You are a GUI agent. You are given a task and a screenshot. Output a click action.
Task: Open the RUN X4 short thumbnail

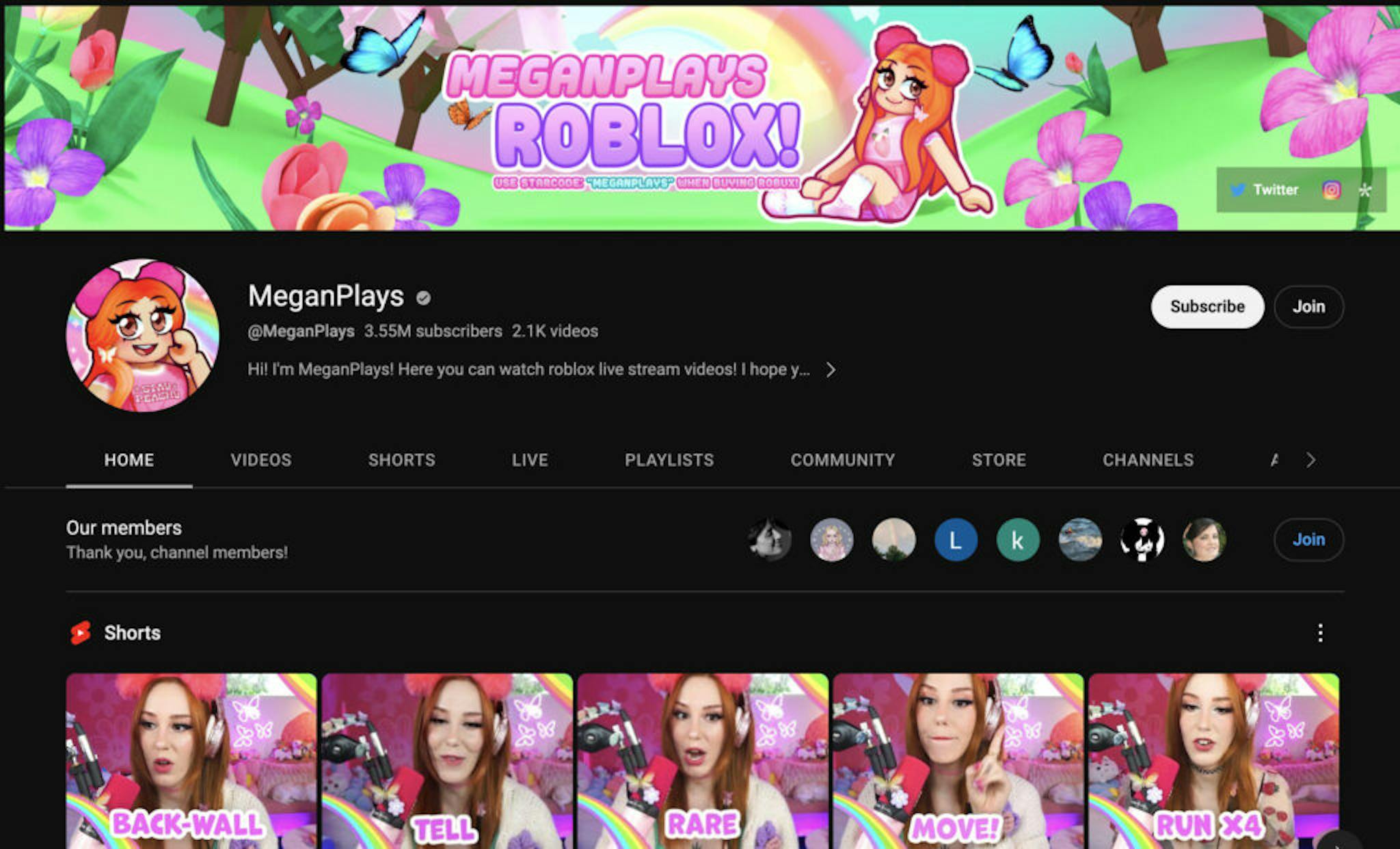(x=1214, y=761)
